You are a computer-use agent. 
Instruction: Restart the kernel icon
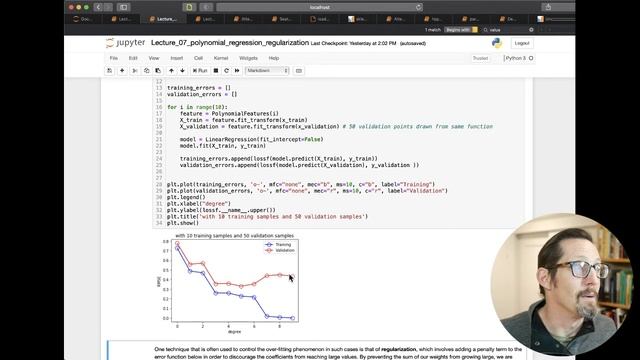coord(227,71)
